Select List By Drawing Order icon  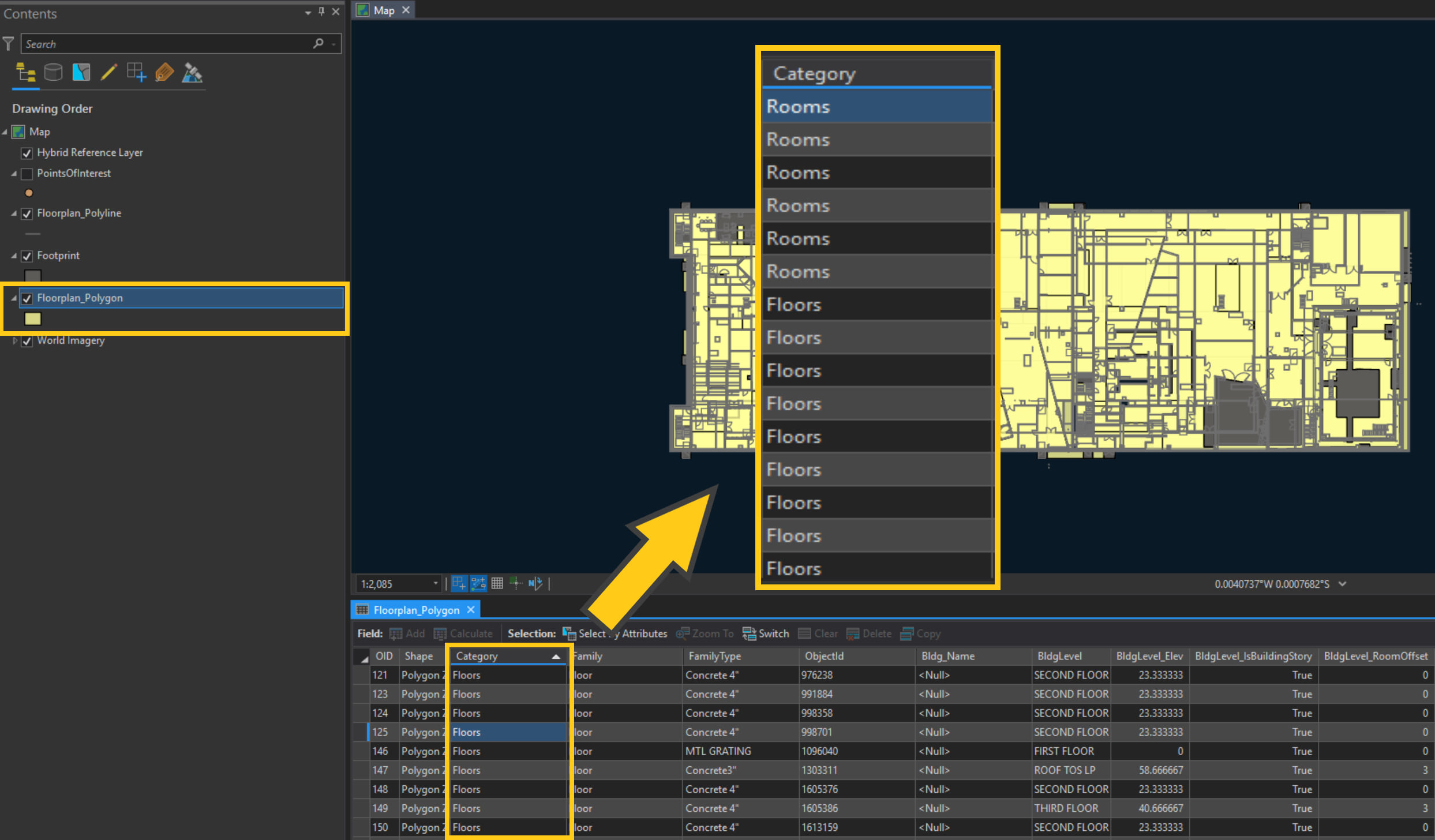pyautogui.click(x=25, y=73)
